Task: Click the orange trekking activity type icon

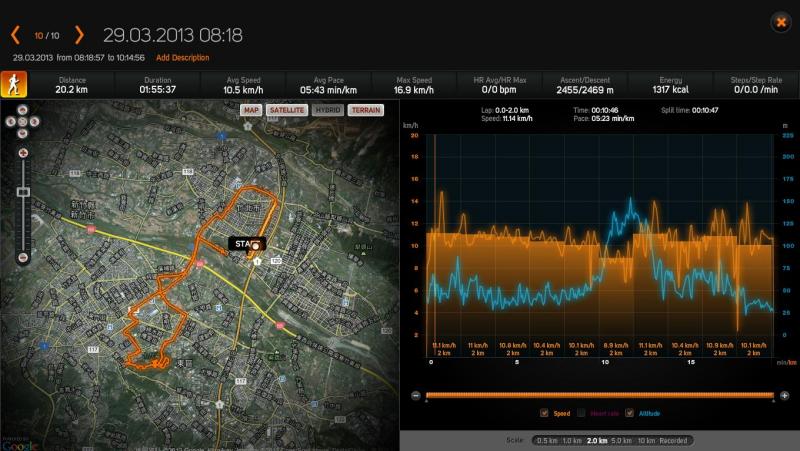Action: click(14, 84)
